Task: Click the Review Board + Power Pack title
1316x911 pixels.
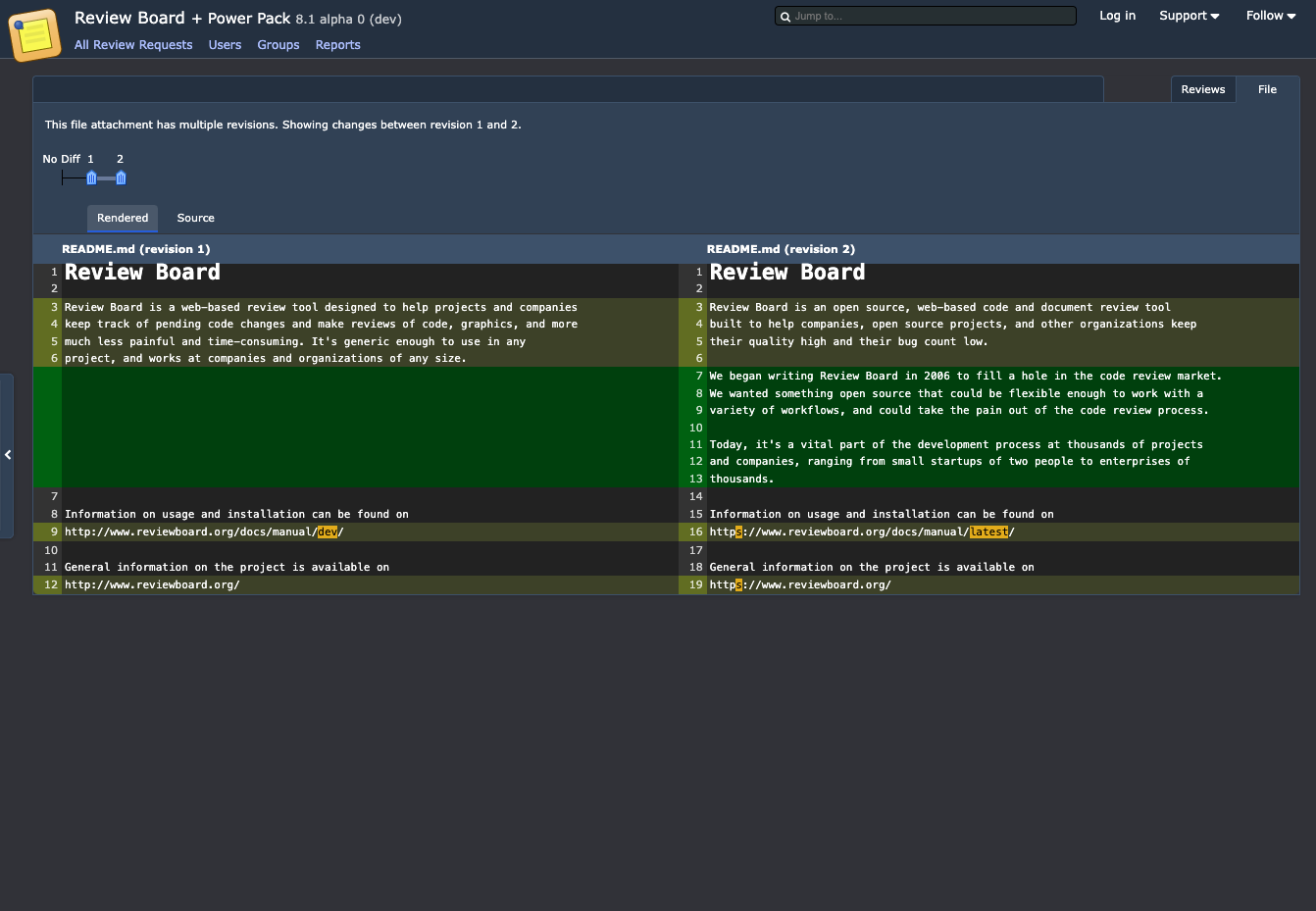Action: 182,18
